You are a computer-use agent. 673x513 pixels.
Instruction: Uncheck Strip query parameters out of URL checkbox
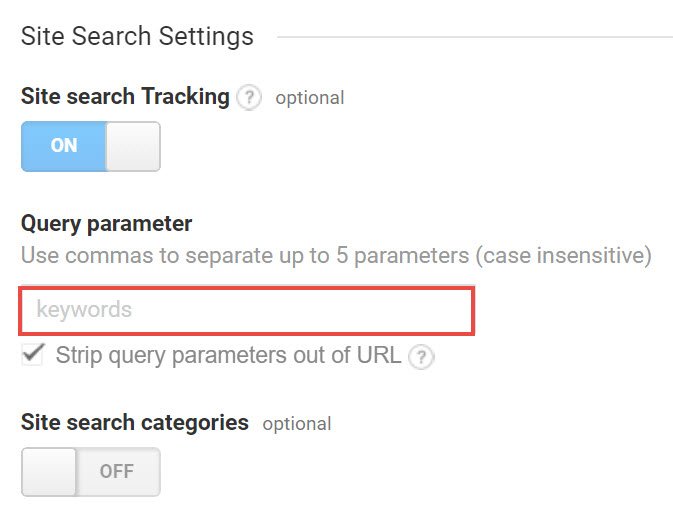pos(34,355)
